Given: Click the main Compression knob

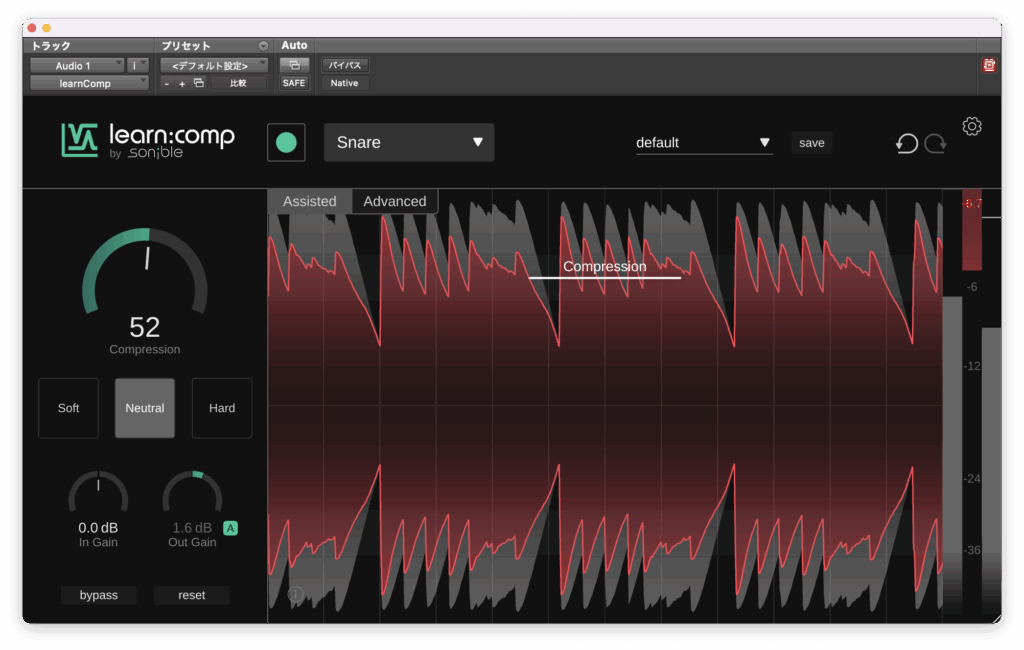Looking at the screenshot, I should [x=145, y=271].
